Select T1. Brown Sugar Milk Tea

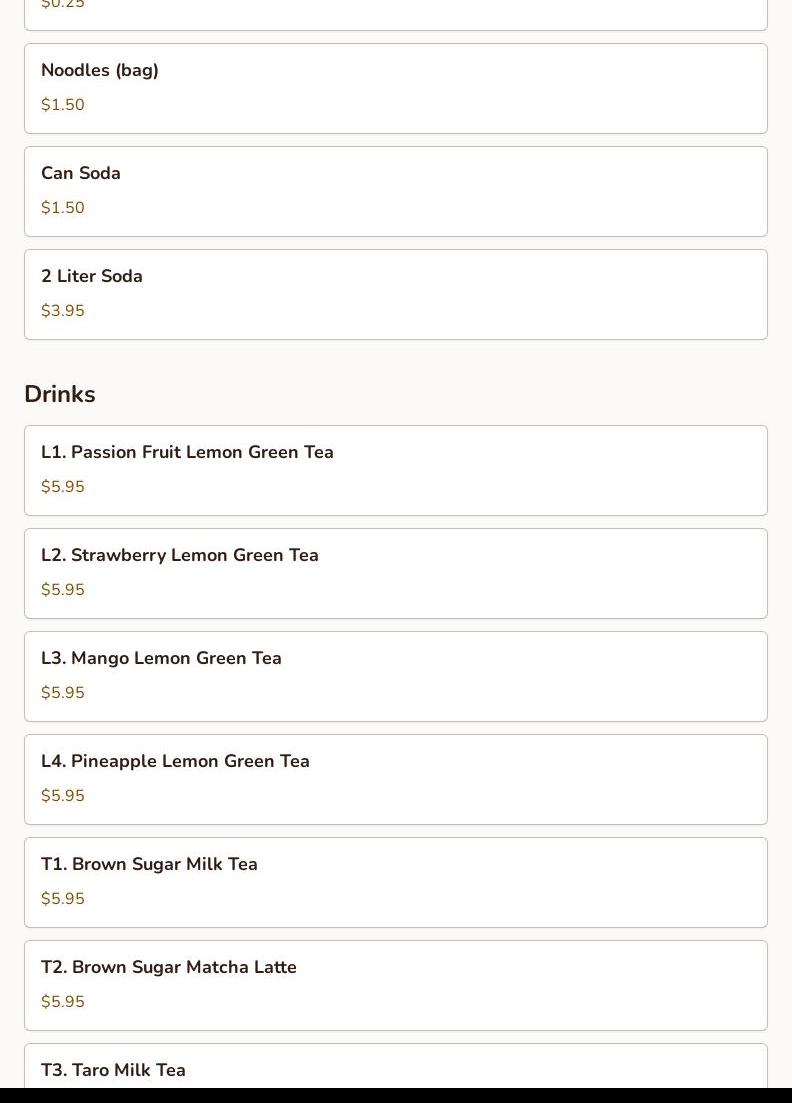395,883
